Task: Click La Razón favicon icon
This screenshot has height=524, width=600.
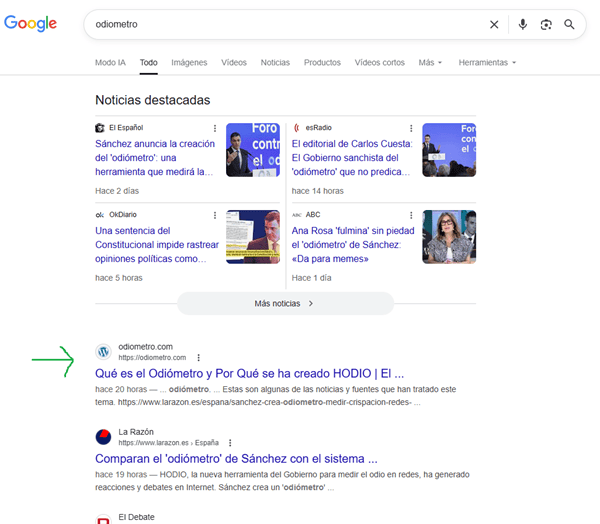Action: click(103, 437)
